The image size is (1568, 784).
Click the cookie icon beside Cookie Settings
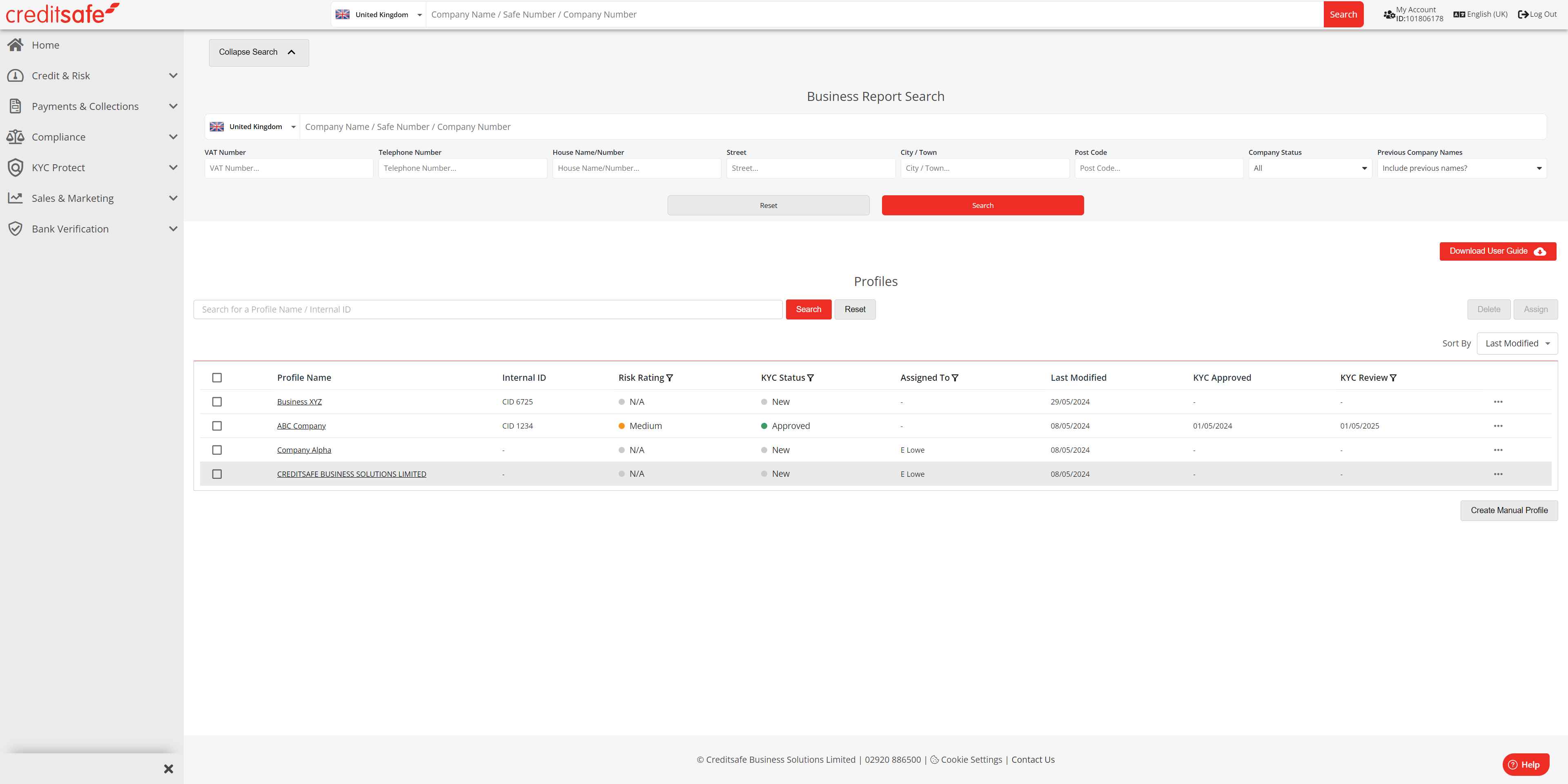[934, 759]
